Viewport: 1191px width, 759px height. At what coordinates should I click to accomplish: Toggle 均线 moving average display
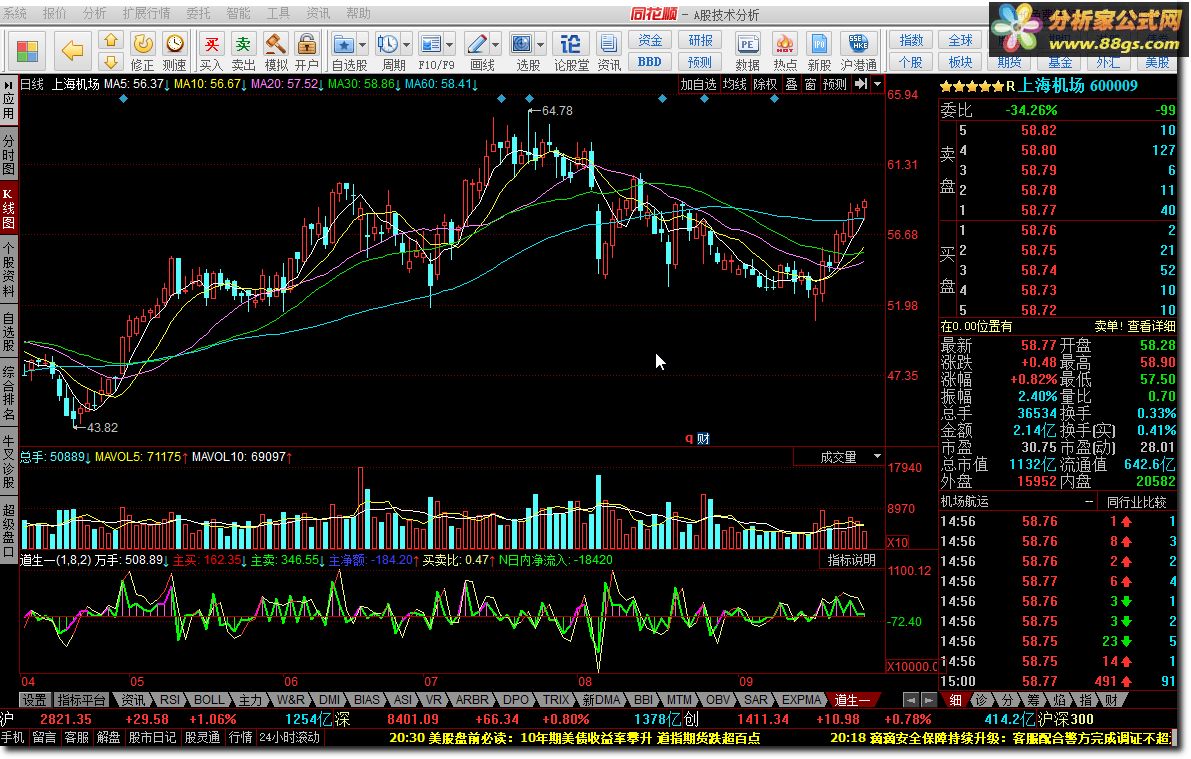(735, 84)
